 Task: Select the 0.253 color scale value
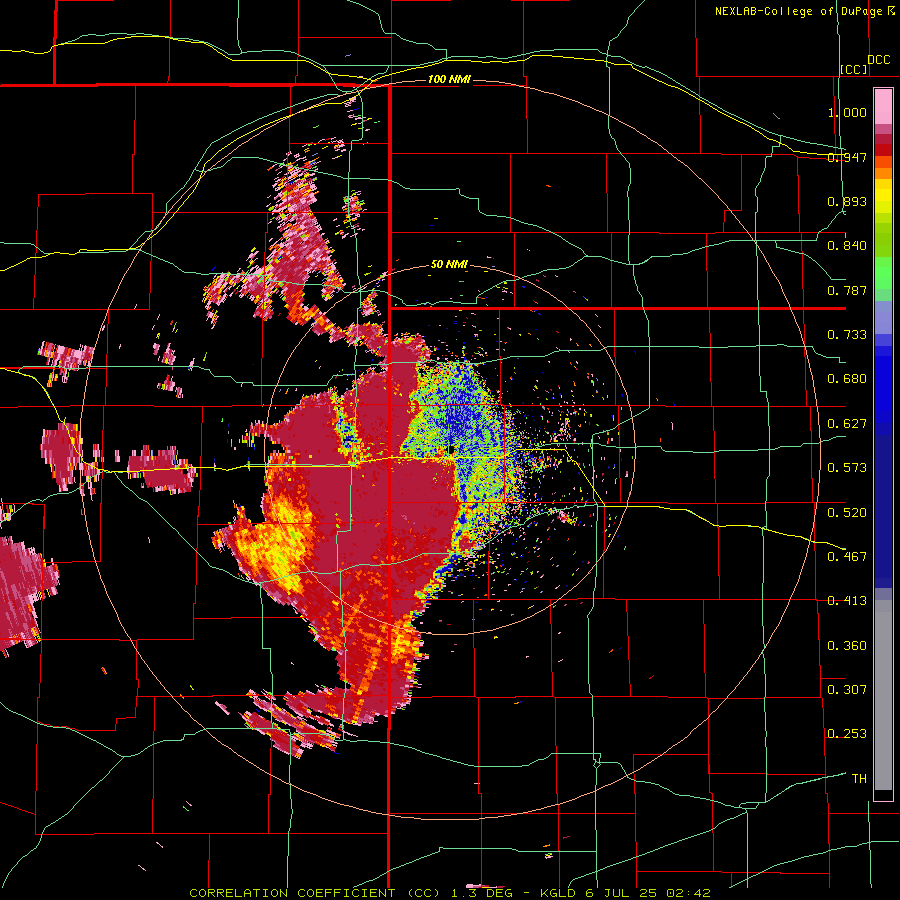click(x=847, y=734)
